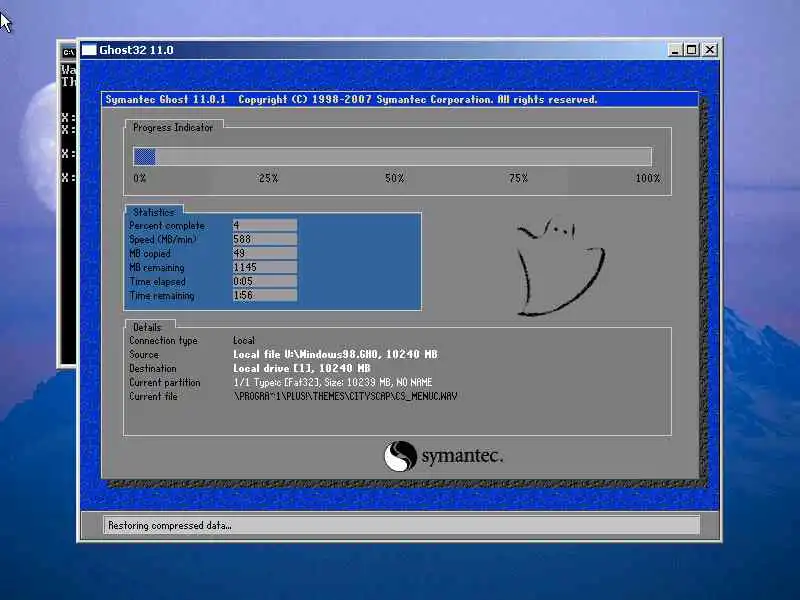
Task: Click the filled portion of progress bar
Action: (x=144, y=157)
